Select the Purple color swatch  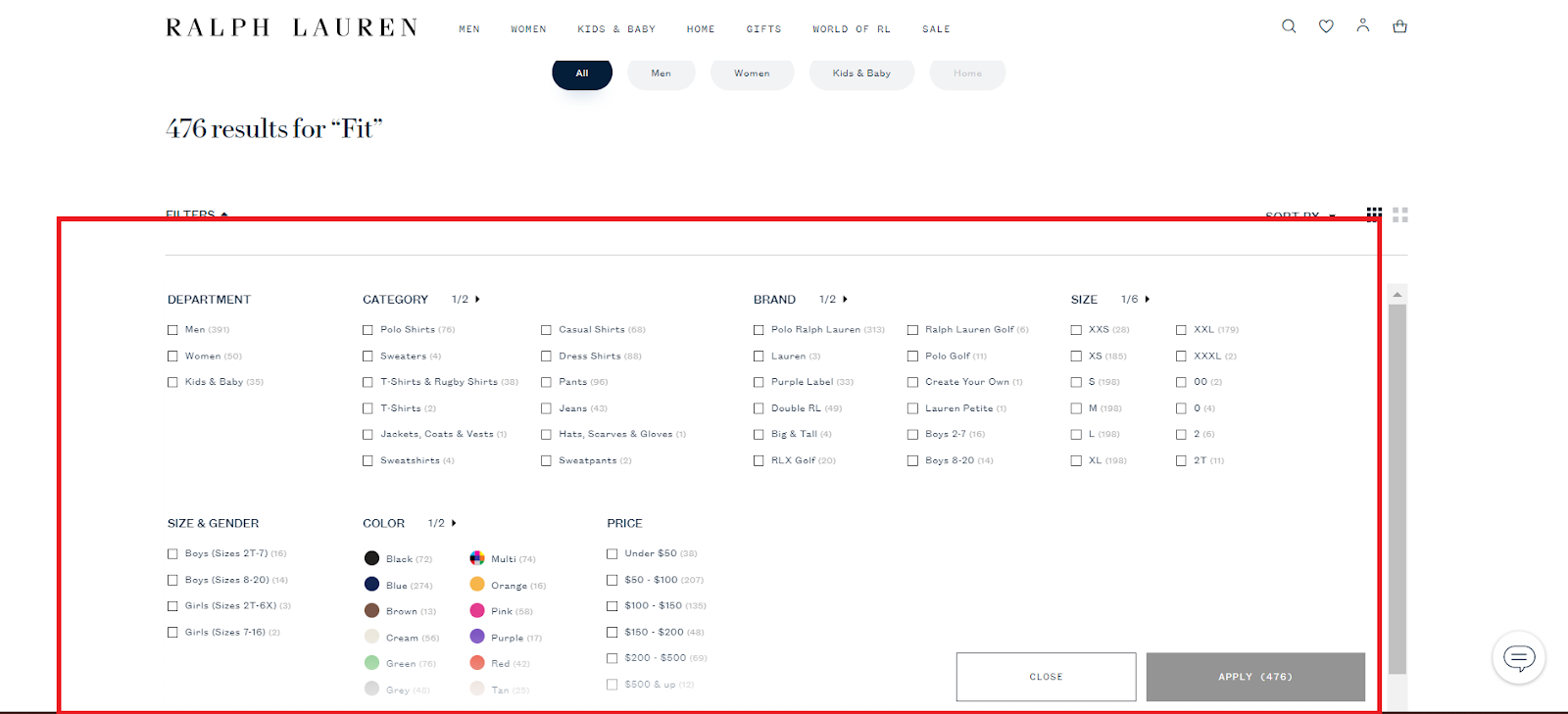pyautogui.click(x=477, y=637)
